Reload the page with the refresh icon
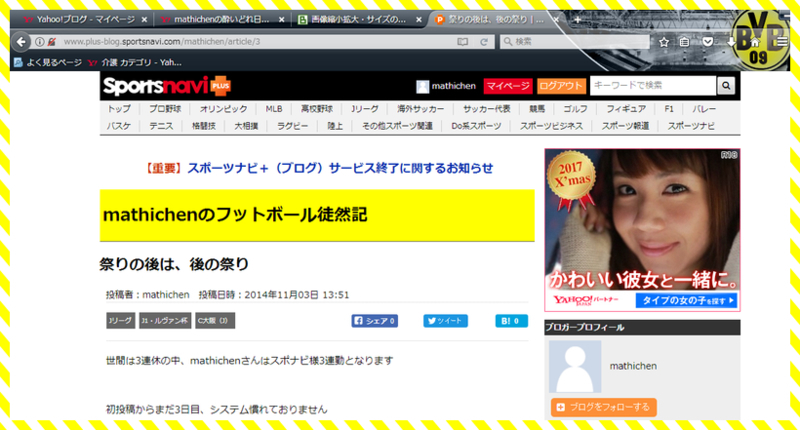Image resolution: width=800 pixels, height=430 pixels. pos(484,42)
